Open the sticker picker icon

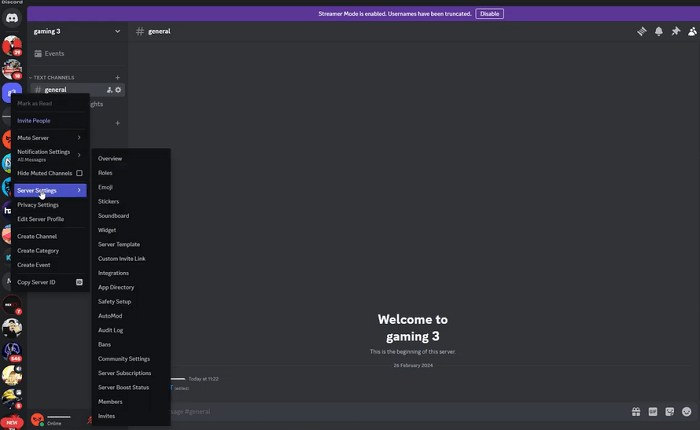pyautogui.click(x=670, y=412)
